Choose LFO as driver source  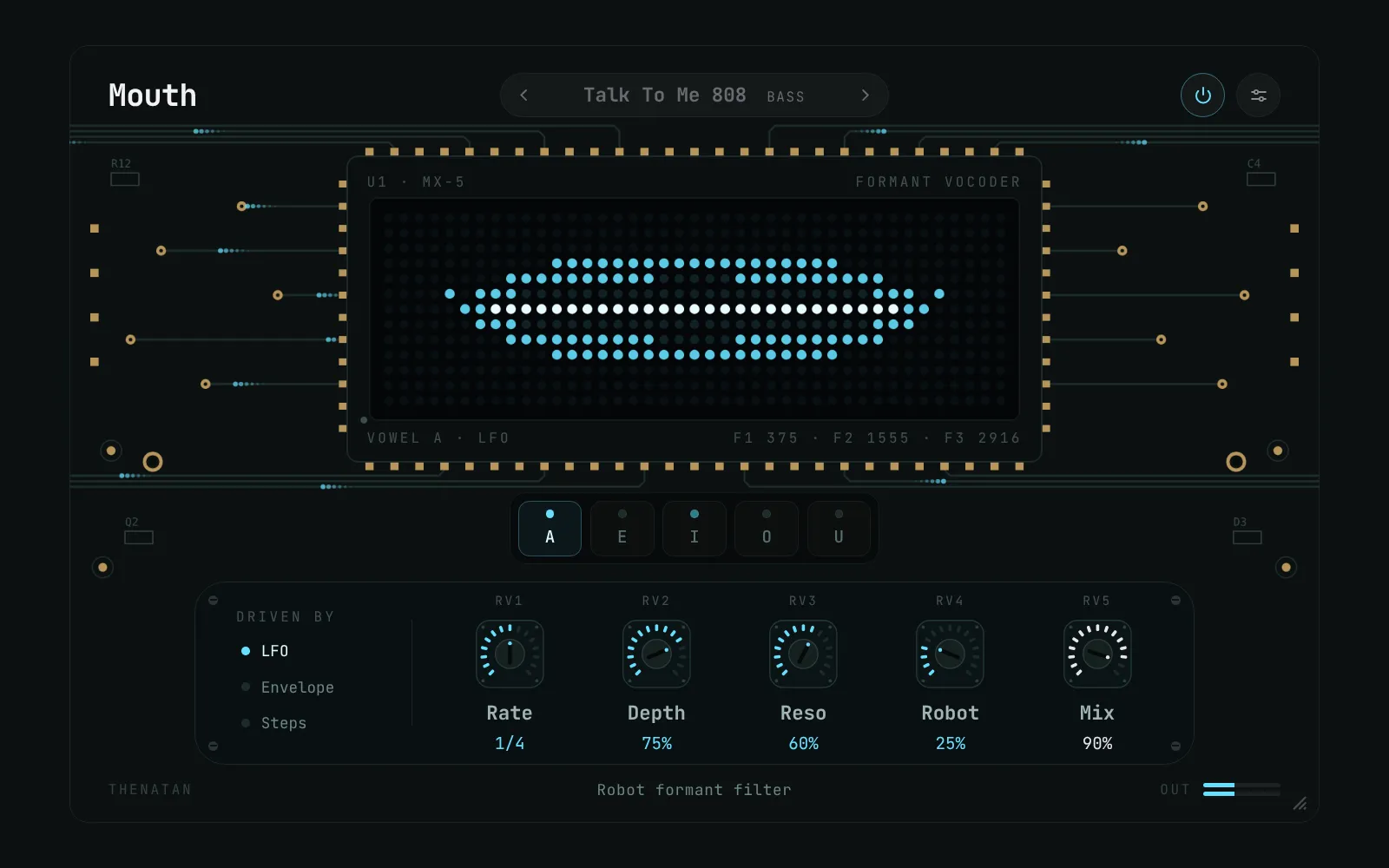[x=265, y=651]
